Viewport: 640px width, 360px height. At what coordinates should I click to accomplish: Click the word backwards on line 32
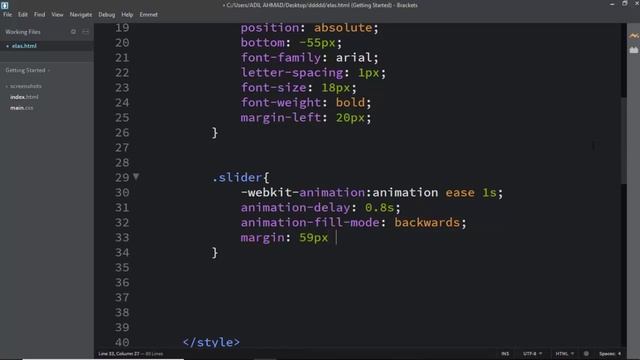click(x=427, y=222)
